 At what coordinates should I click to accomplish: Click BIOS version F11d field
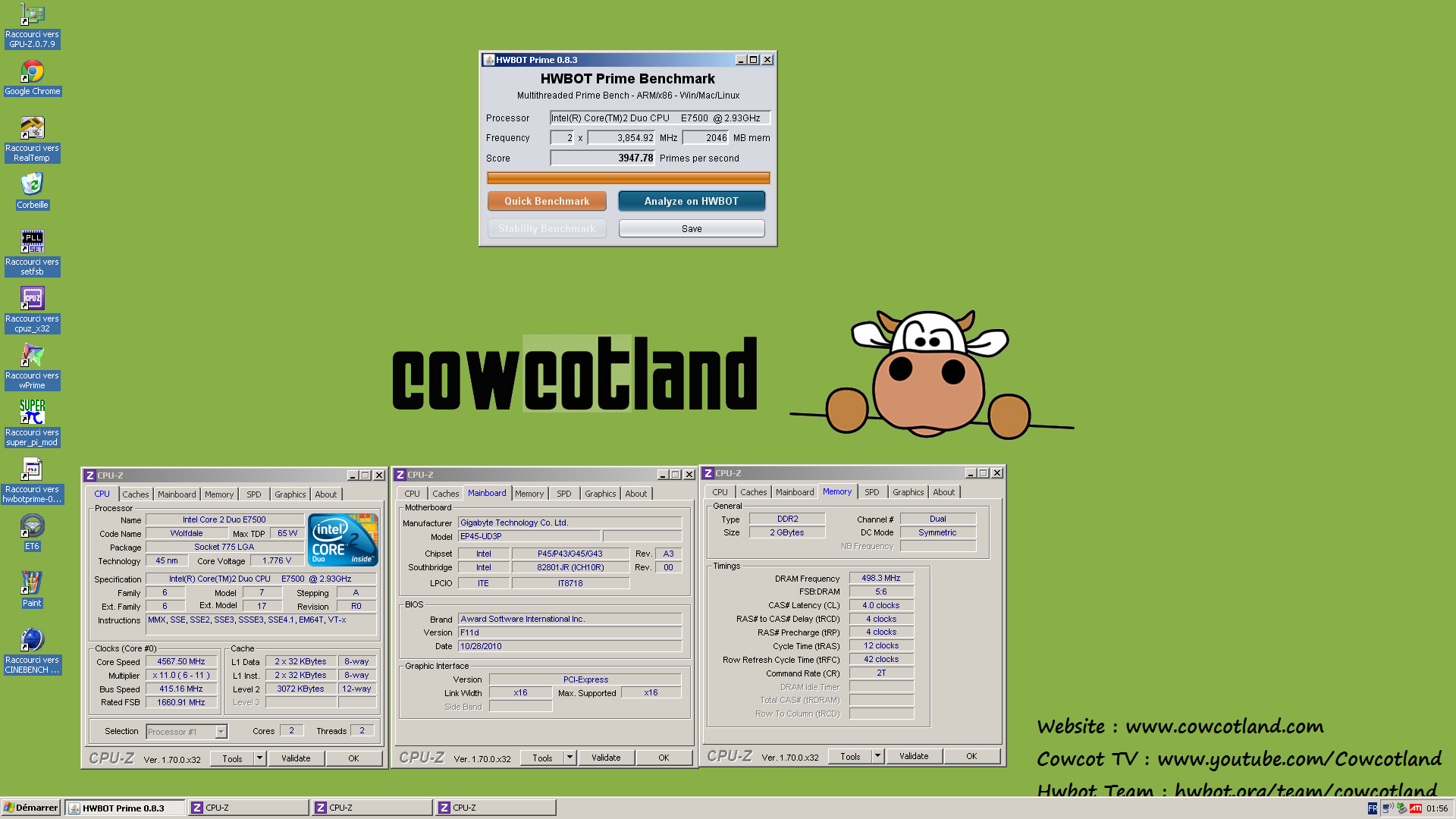tap(570, 632)
